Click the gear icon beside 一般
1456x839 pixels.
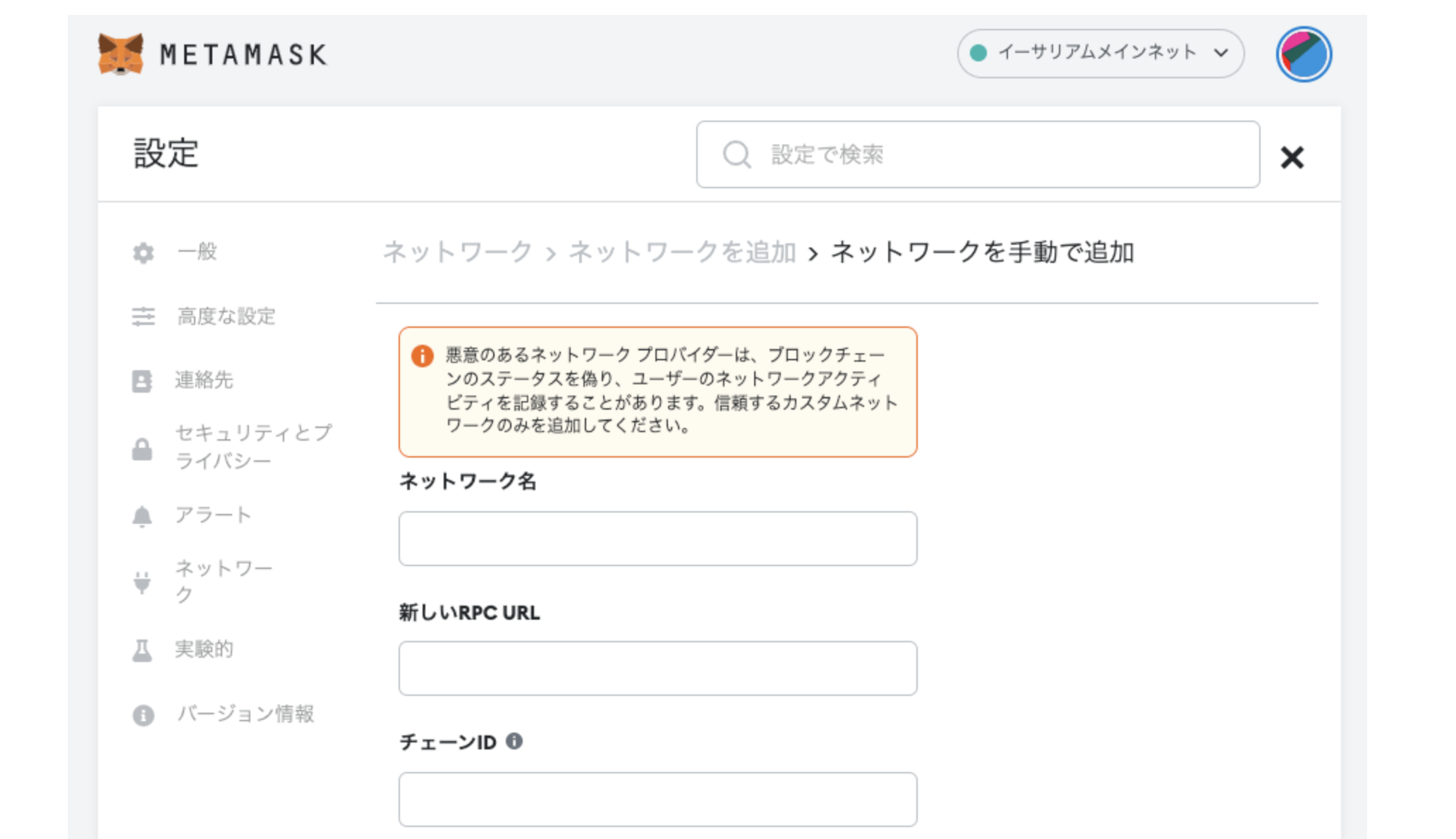pyautogui.click(x=143, y=252)
